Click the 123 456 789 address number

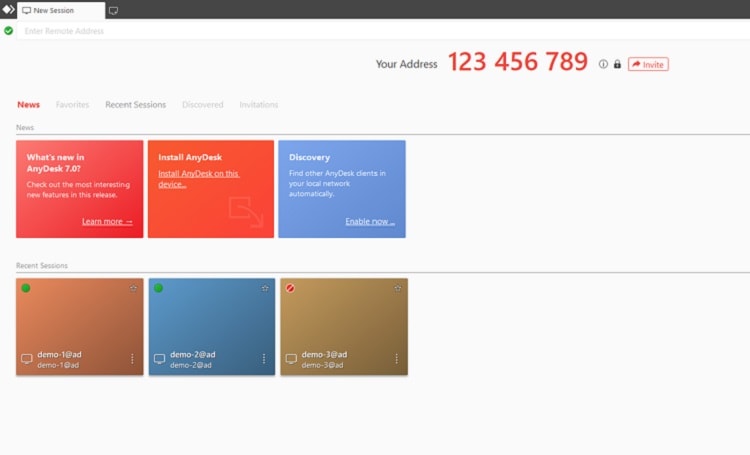pos(518,62)
